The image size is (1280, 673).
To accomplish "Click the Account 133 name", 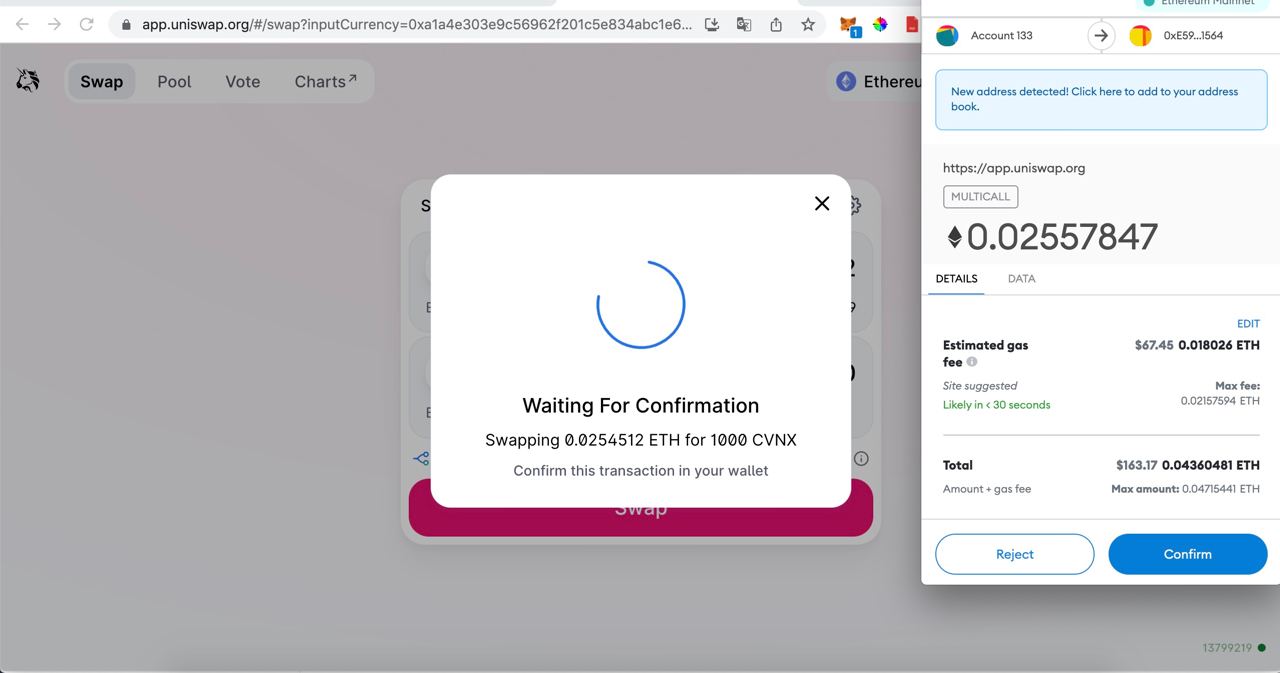I will pyautogui.click(x=1001, y=36).
